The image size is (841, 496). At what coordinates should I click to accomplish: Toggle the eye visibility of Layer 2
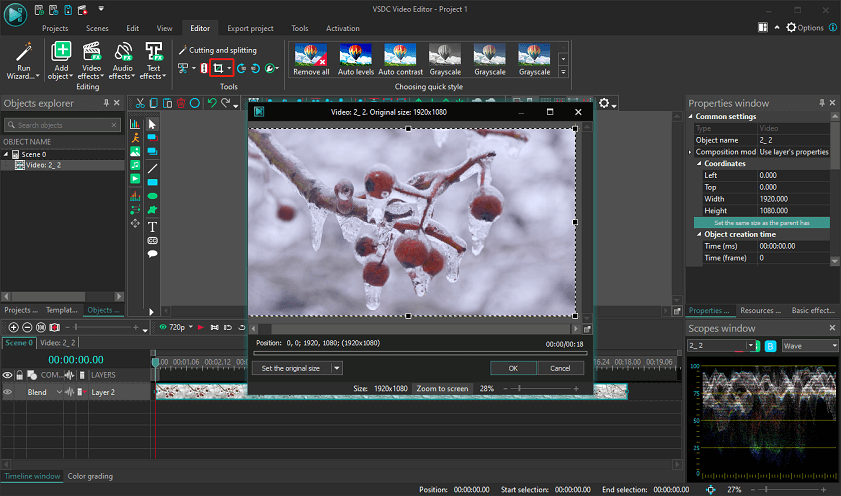[x=8, y=392]
